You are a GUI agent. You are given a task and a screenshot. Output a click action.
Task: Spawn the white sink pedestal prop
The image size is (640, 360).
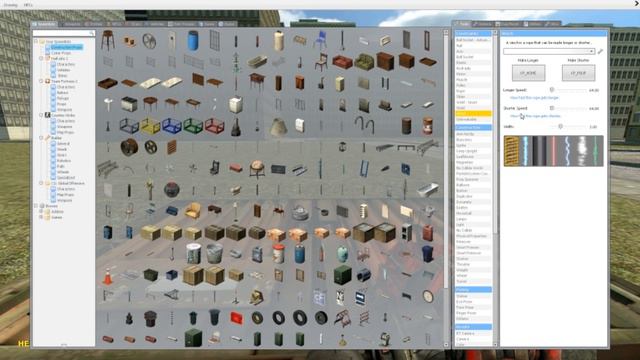pos(108,105)
